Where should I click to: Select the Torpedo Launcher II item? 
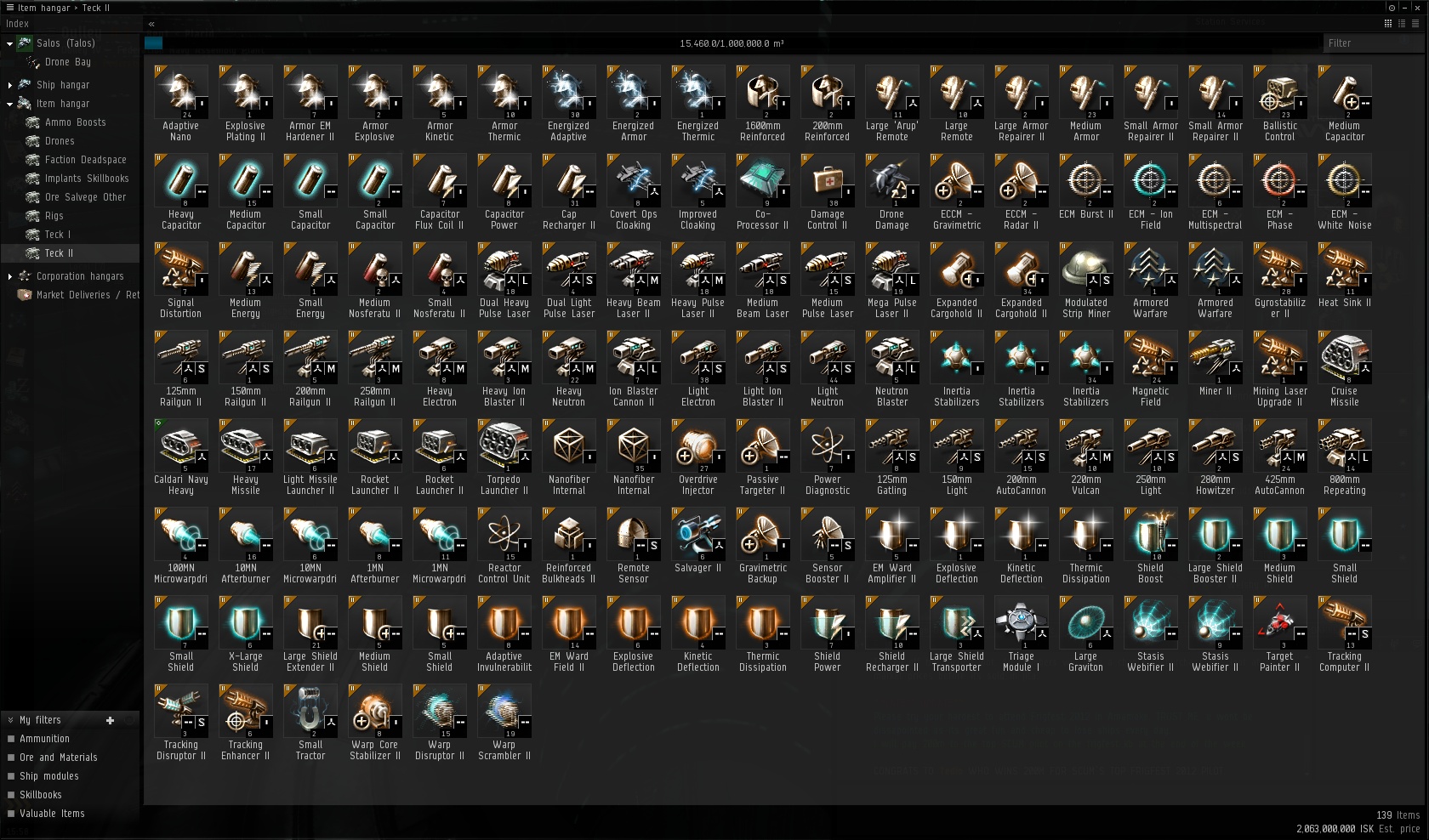pyautogui.click(x=504, y=446)
